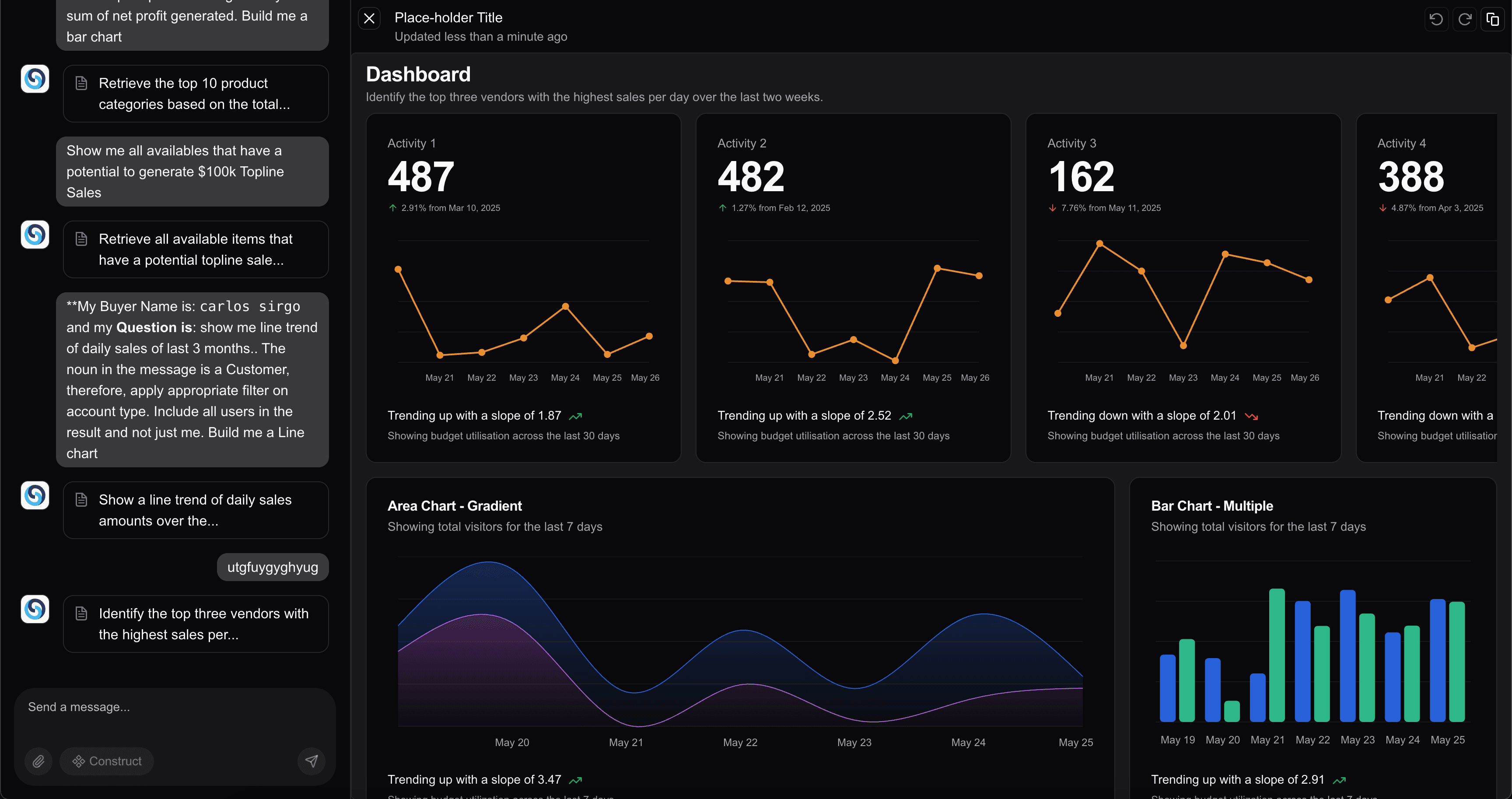Click the Activity 1 value 487

click(421, 177)
